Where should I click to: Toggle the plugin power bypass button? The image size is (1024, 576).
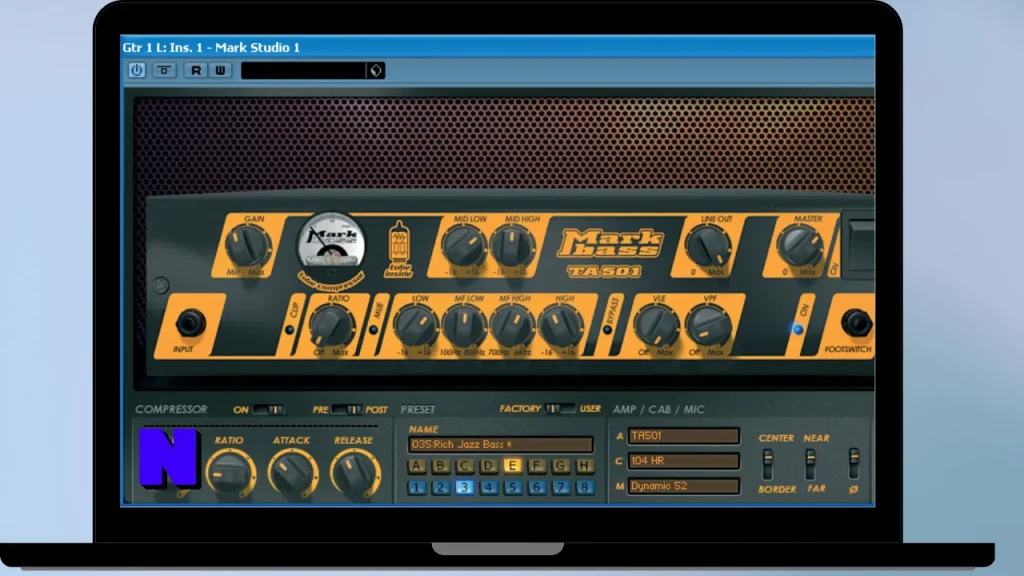click(x=136, y=70)
